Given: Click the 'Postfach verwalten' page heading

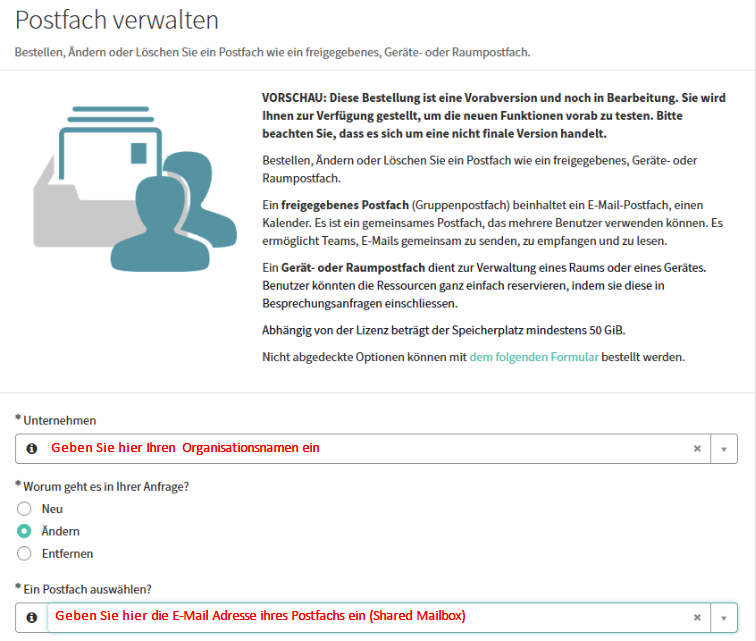Looking at the screenshot, I should [x=117, y=20].
